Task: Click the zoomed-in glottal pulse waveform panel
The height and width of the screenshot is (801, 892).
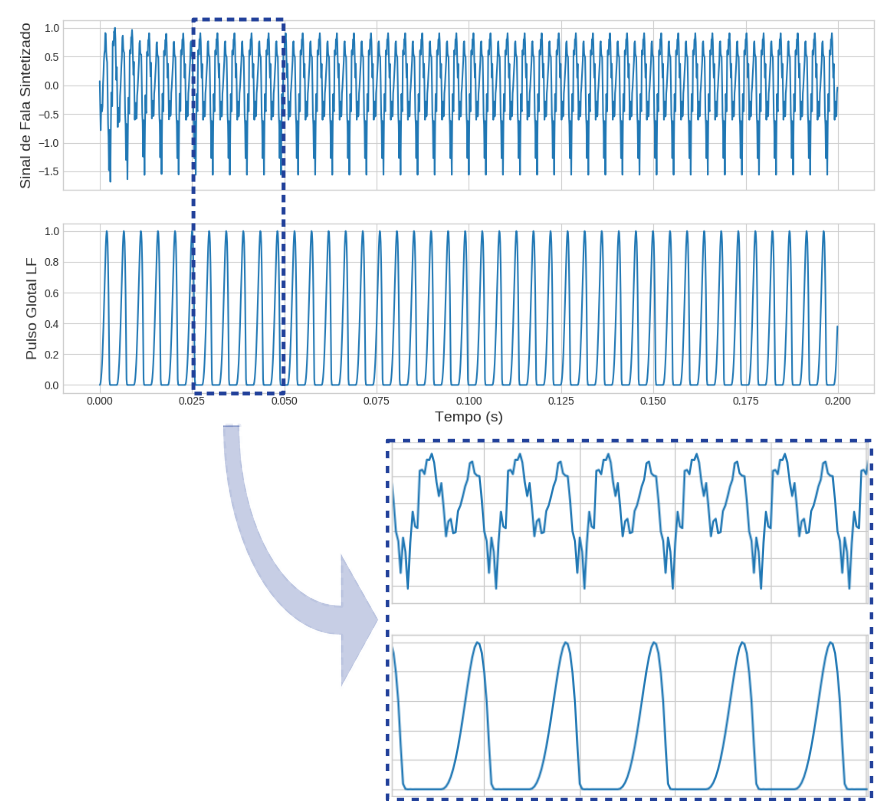Action: [x=629, y=715]
